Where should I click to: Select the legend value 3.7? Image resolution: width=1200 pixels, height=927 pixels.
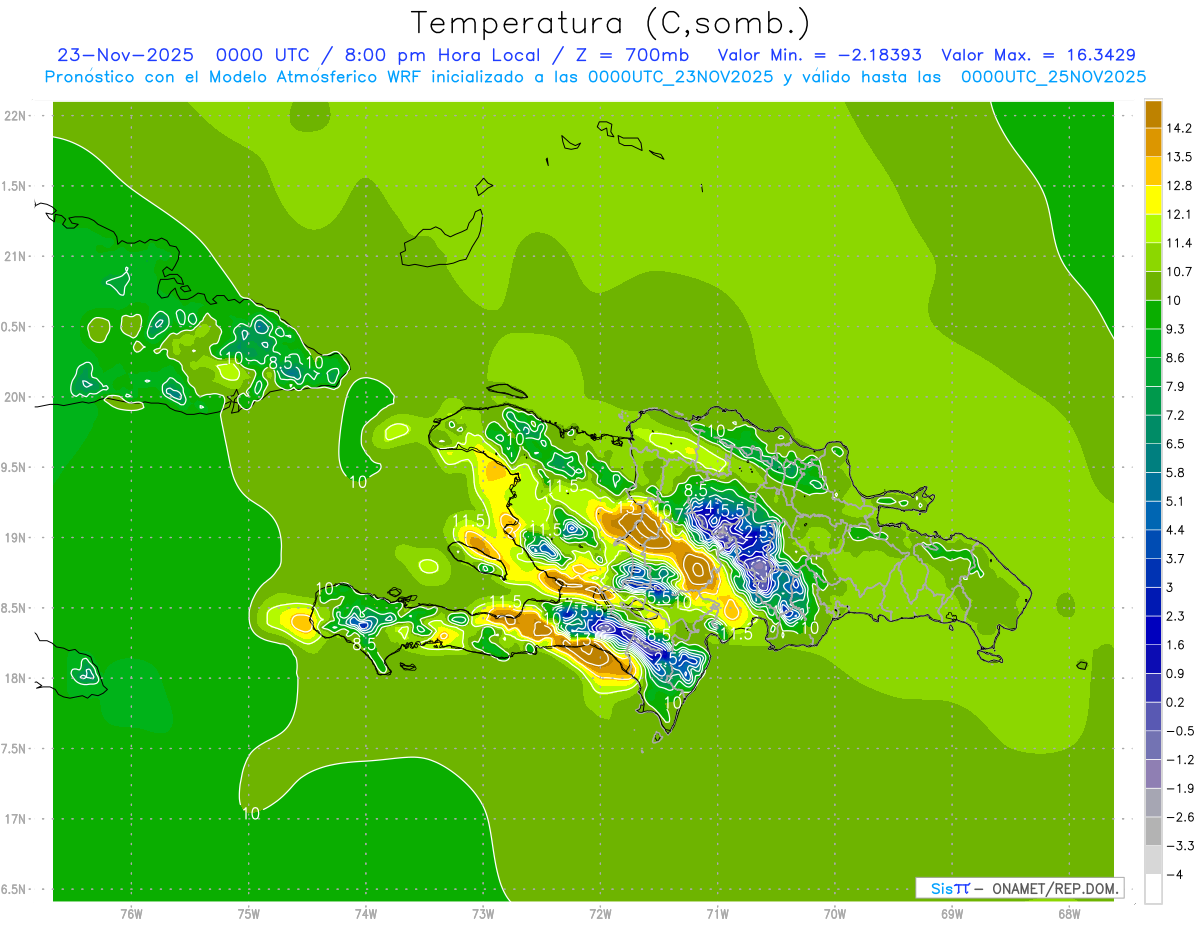tap(1177, 558)
